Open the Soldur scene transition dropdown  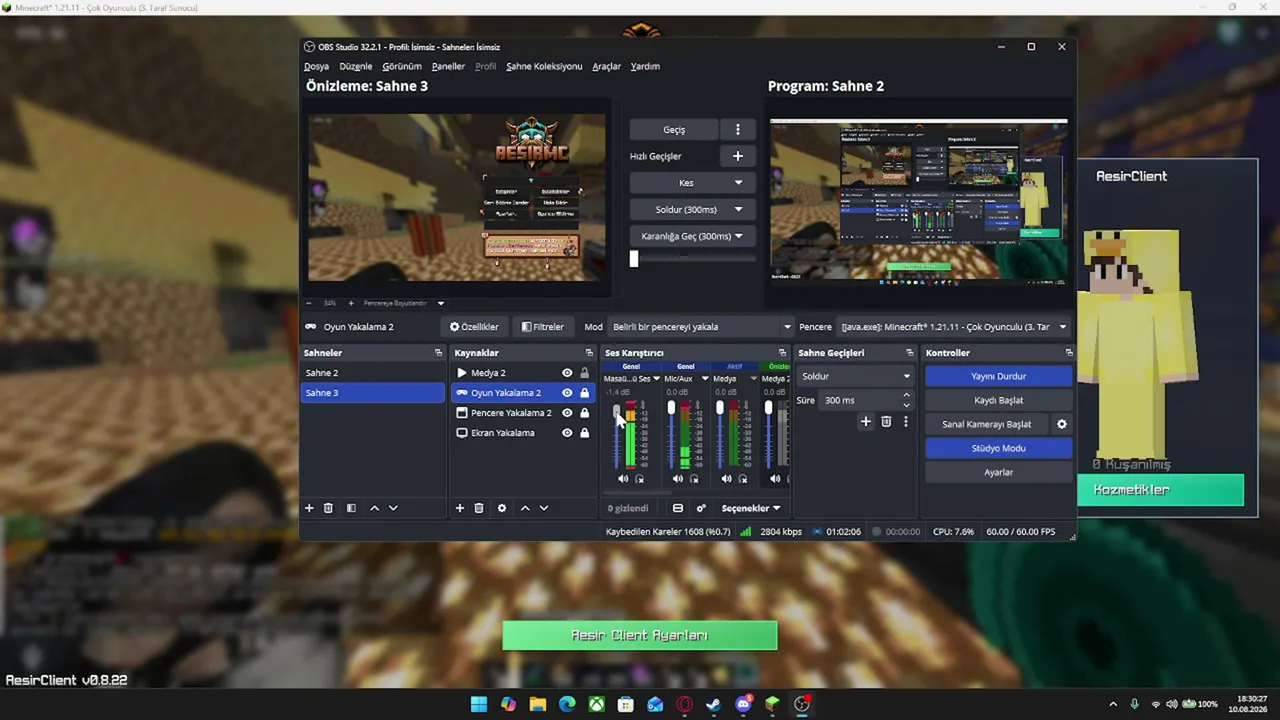tap(855, 376)
